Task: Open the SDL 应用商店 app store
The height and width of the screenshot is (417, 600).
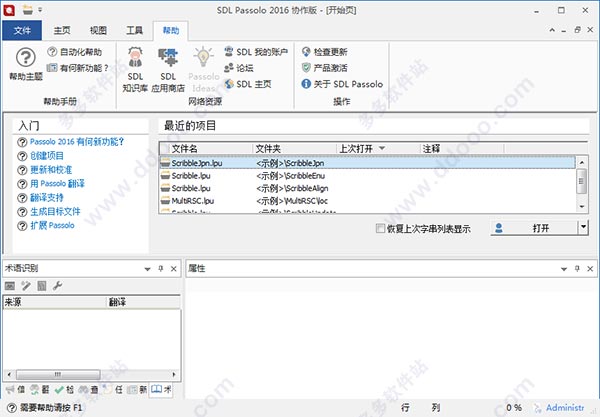Action: [x=168, y=69]
